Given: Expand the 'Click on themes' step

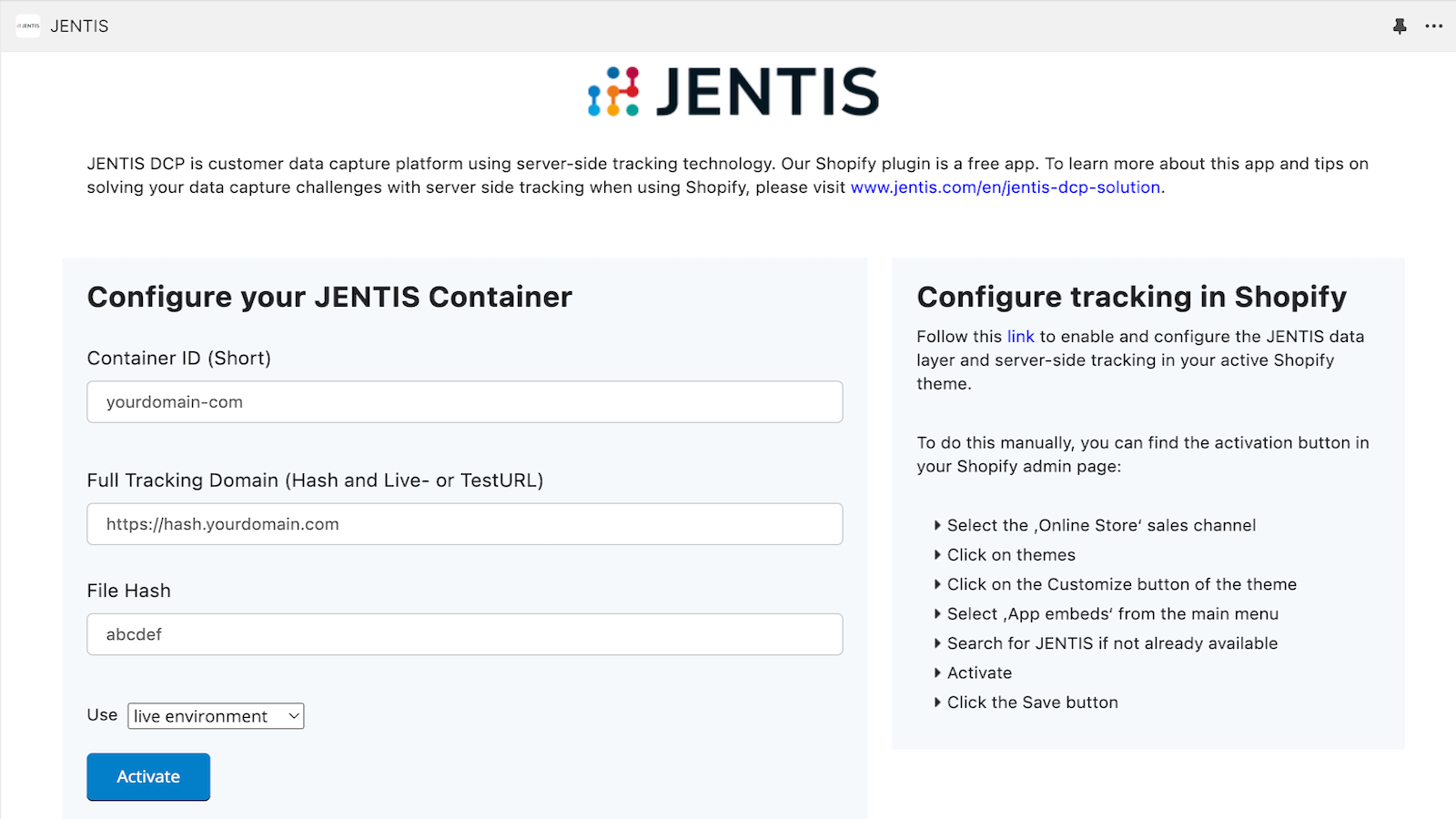Looking at the screenshot, I should pyautogui.click(x=1005, y=555).
